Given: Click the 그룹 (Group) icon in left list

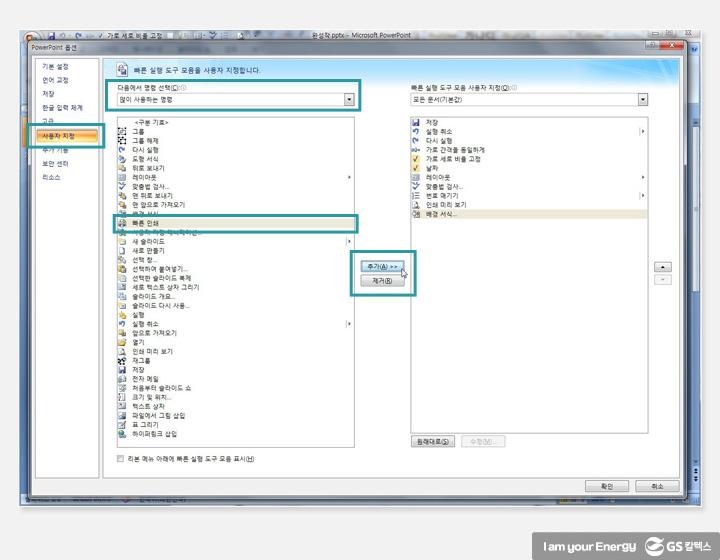Looking at the screenshot, I should (121, 131).
